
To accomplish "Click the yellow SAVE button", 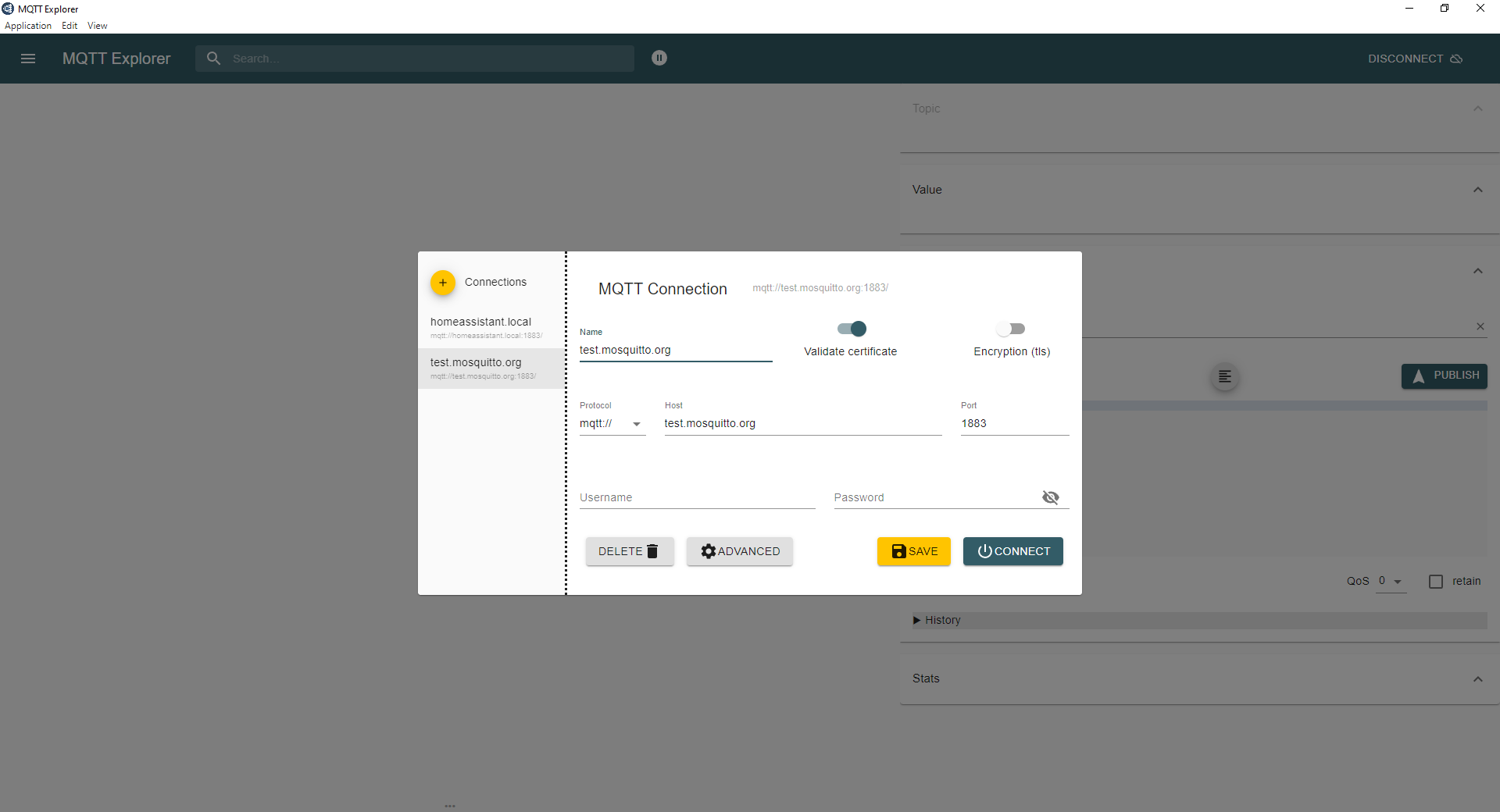I will coord(913,551).
